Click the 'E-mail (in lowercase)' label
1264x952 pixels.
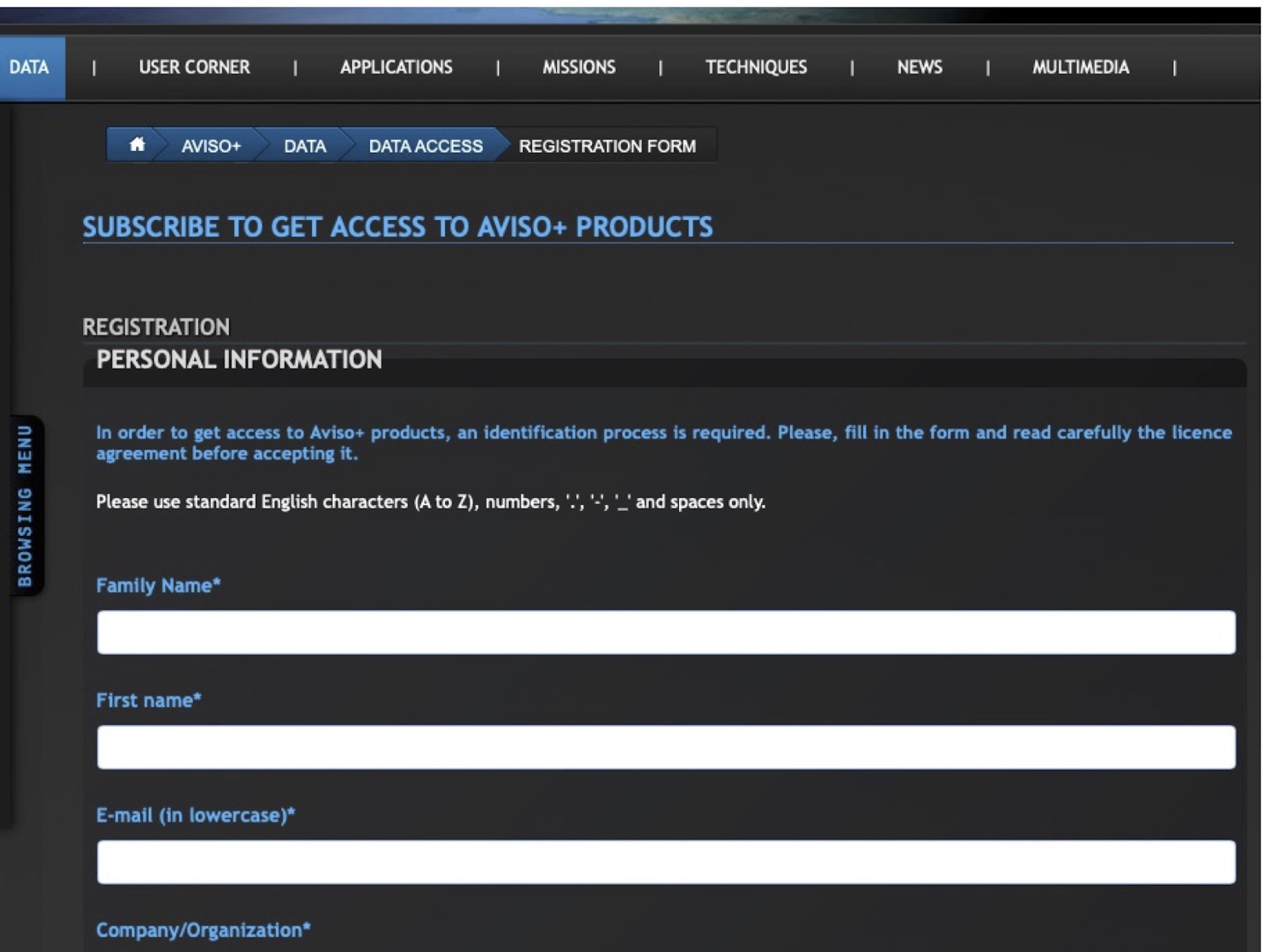196,815
